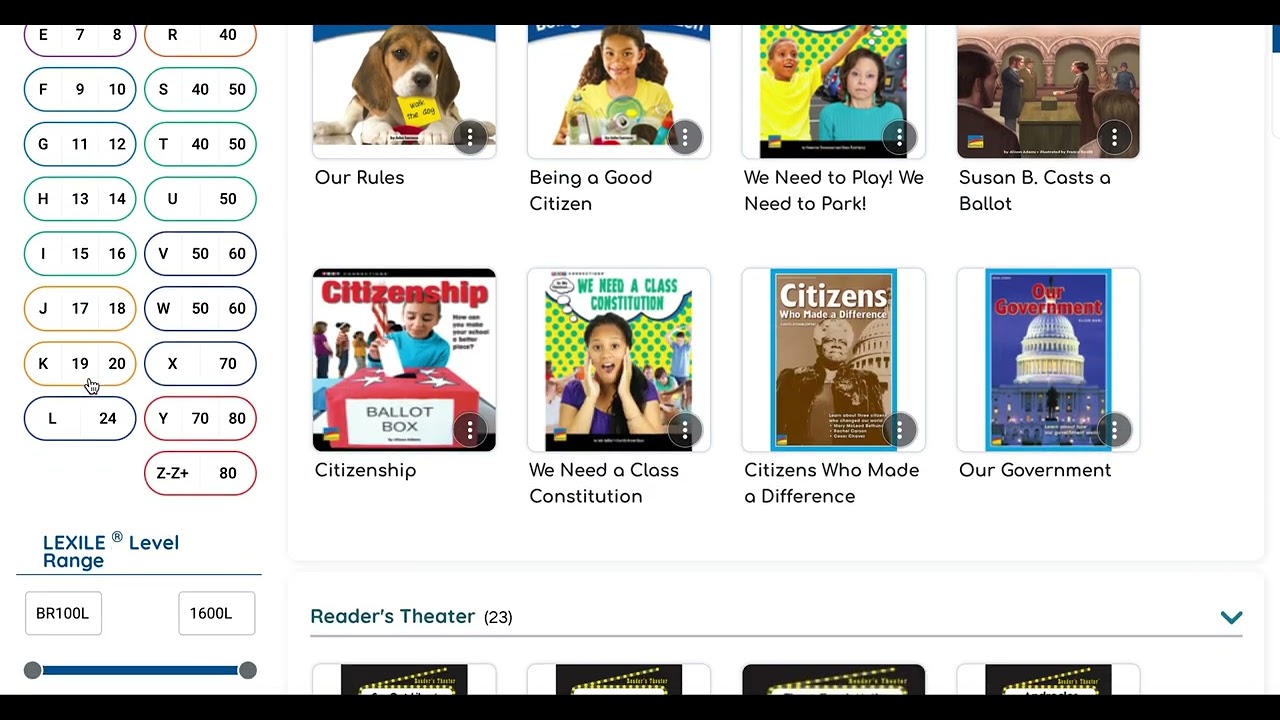This screenshot has height=720, width=1280.
Task: Open the Our Government book title link
Action: (1035, 470)
